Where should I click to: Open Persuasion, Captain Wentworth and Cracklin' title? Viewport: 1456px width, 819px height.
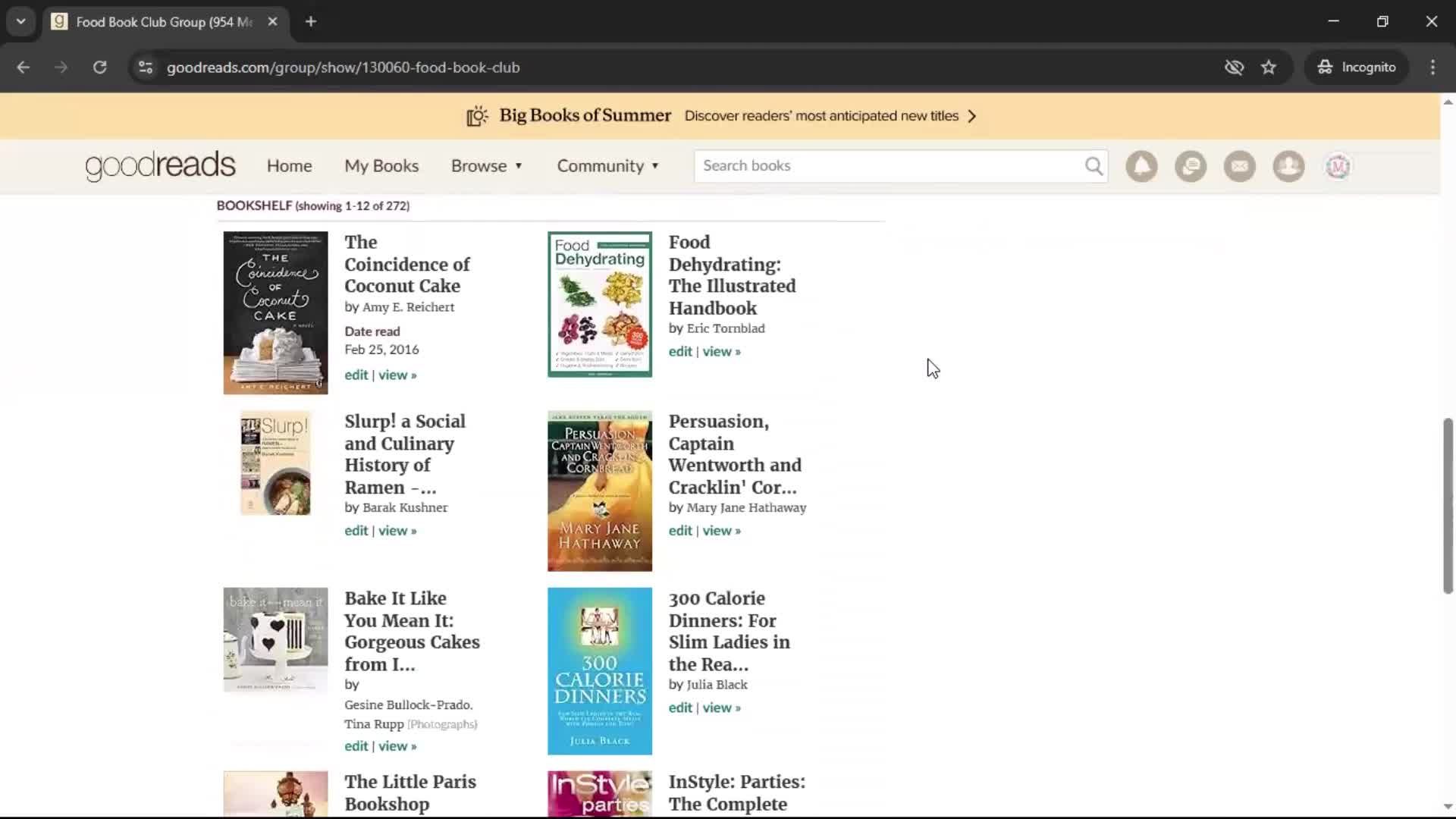735,454
